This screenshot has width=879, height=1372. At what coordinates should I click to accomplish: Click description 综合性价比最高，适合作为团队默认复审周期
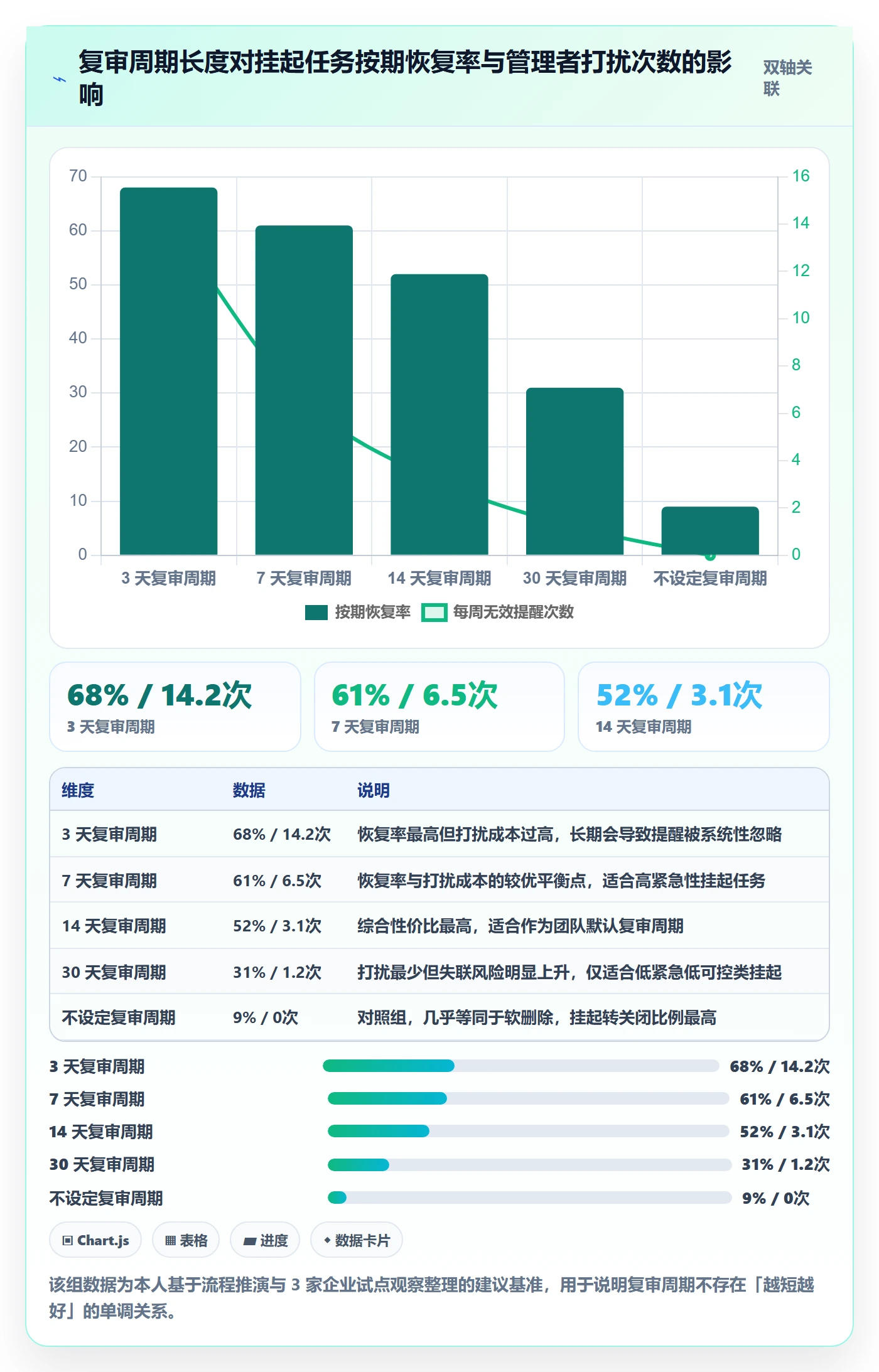(x=520, y=926)
